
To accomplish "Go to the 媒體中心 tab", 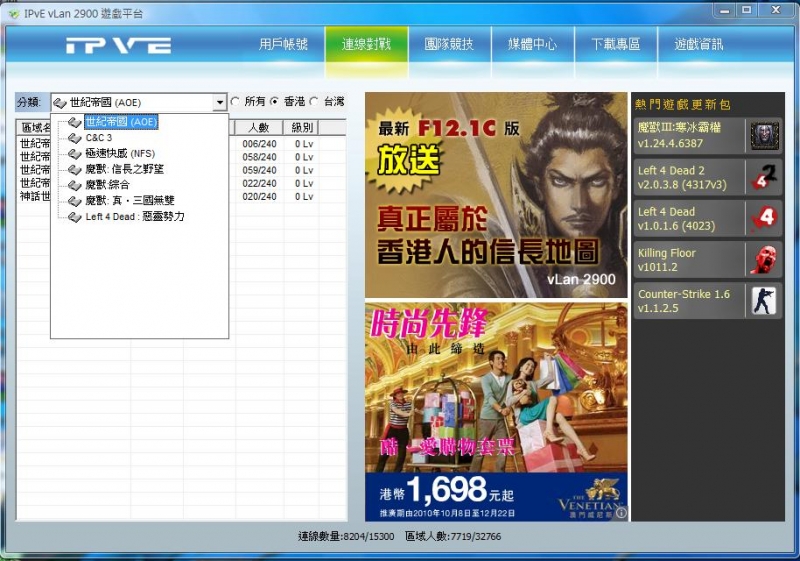I will 532,44.
